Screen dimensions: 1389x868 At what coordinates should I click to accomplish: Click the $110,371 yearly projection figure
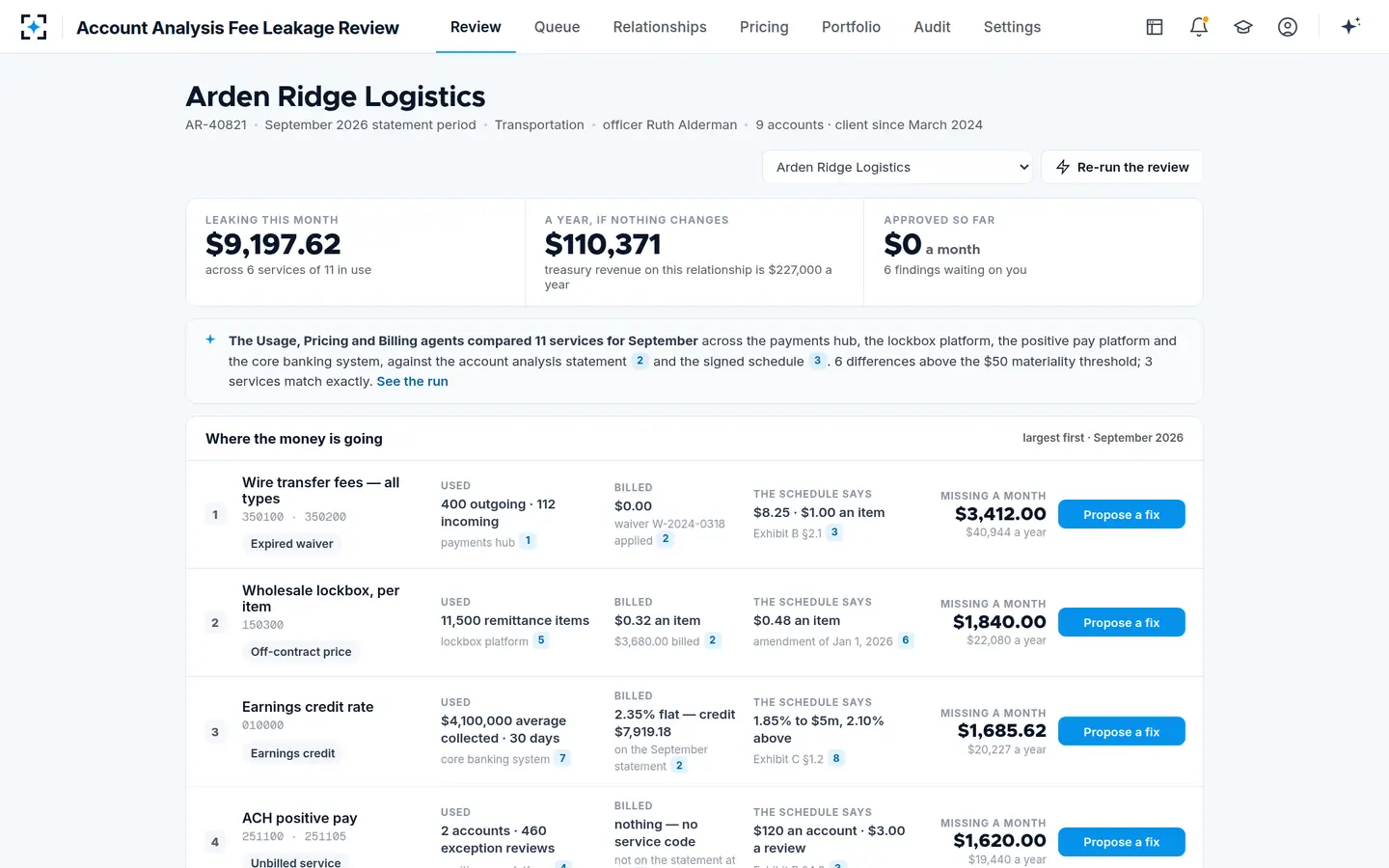pyautogui.click(x=603, y=244)
